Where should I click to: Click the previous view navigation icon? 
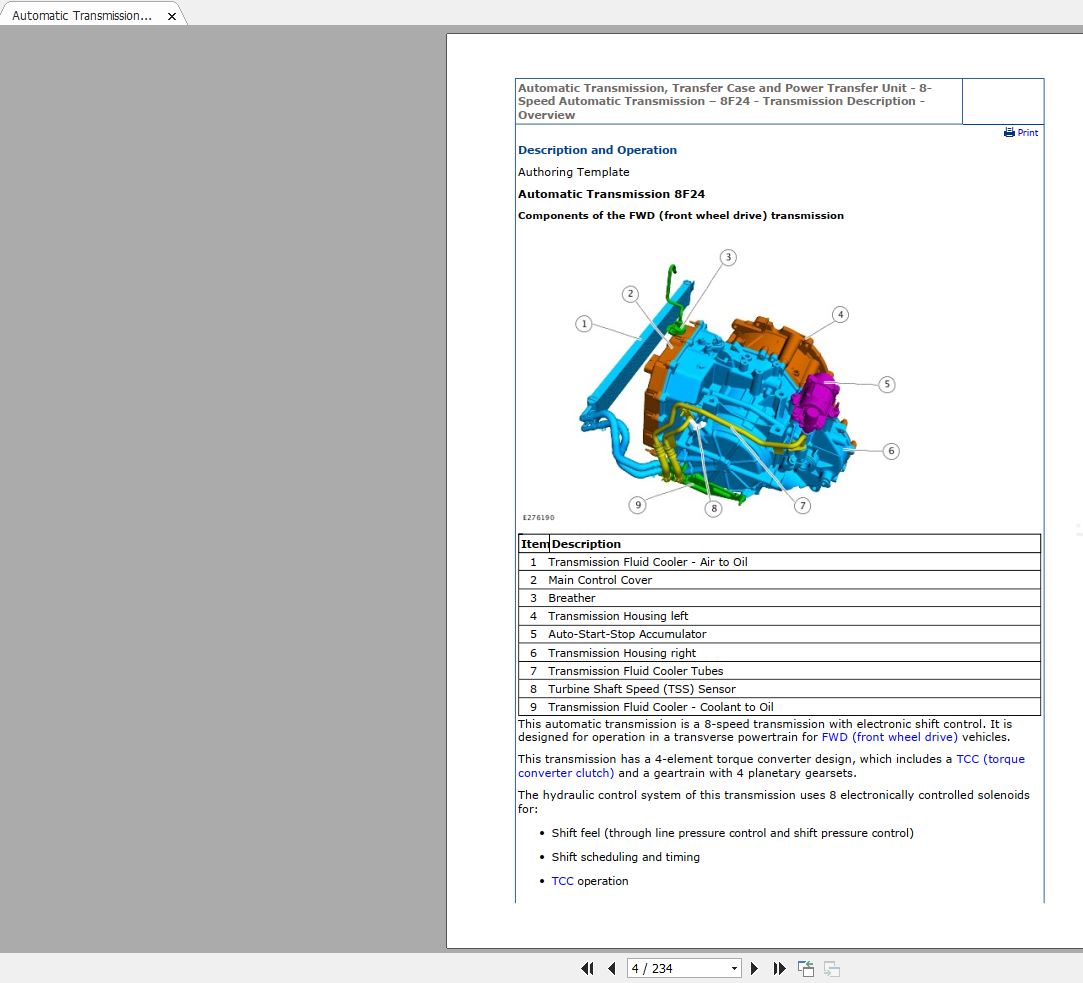click(806, 968)
